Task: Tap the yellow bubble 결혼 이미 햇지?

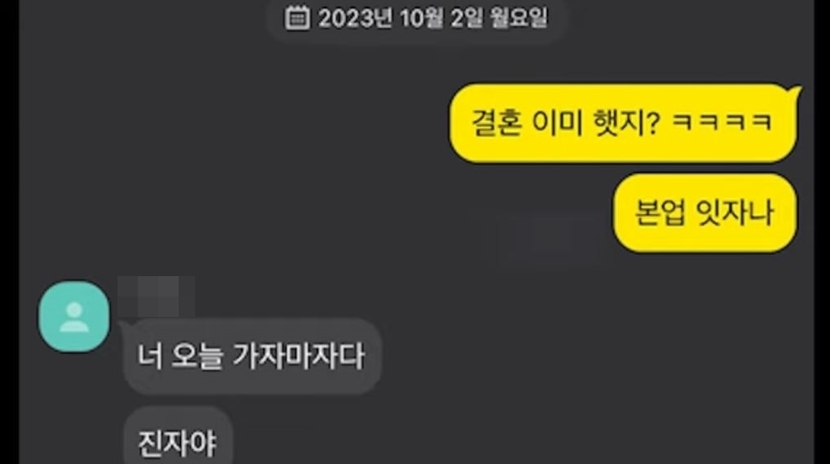Action: coord(623,123)
